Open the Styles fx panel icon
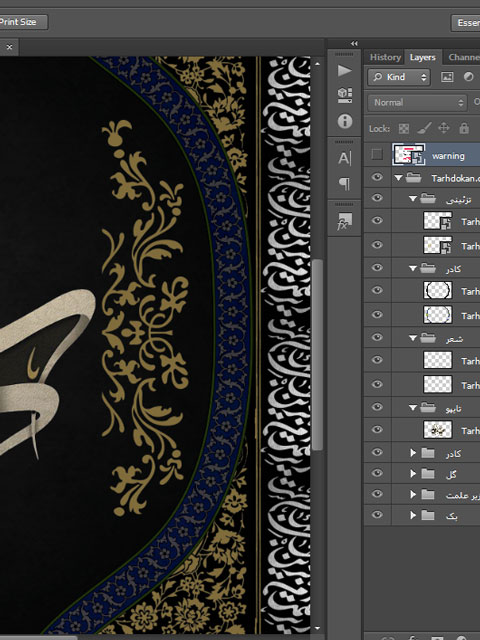Image resolution: width=480 pixels, height=640 pixels. point(344,221)
